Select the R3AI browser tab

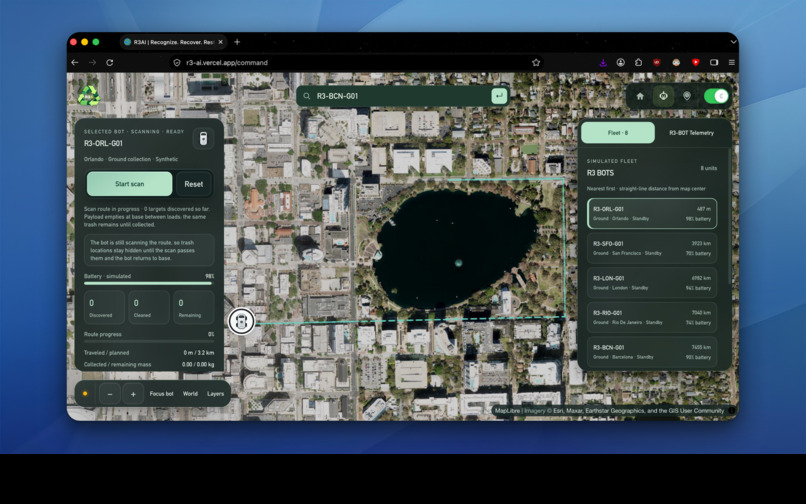[x=174, y=42]
